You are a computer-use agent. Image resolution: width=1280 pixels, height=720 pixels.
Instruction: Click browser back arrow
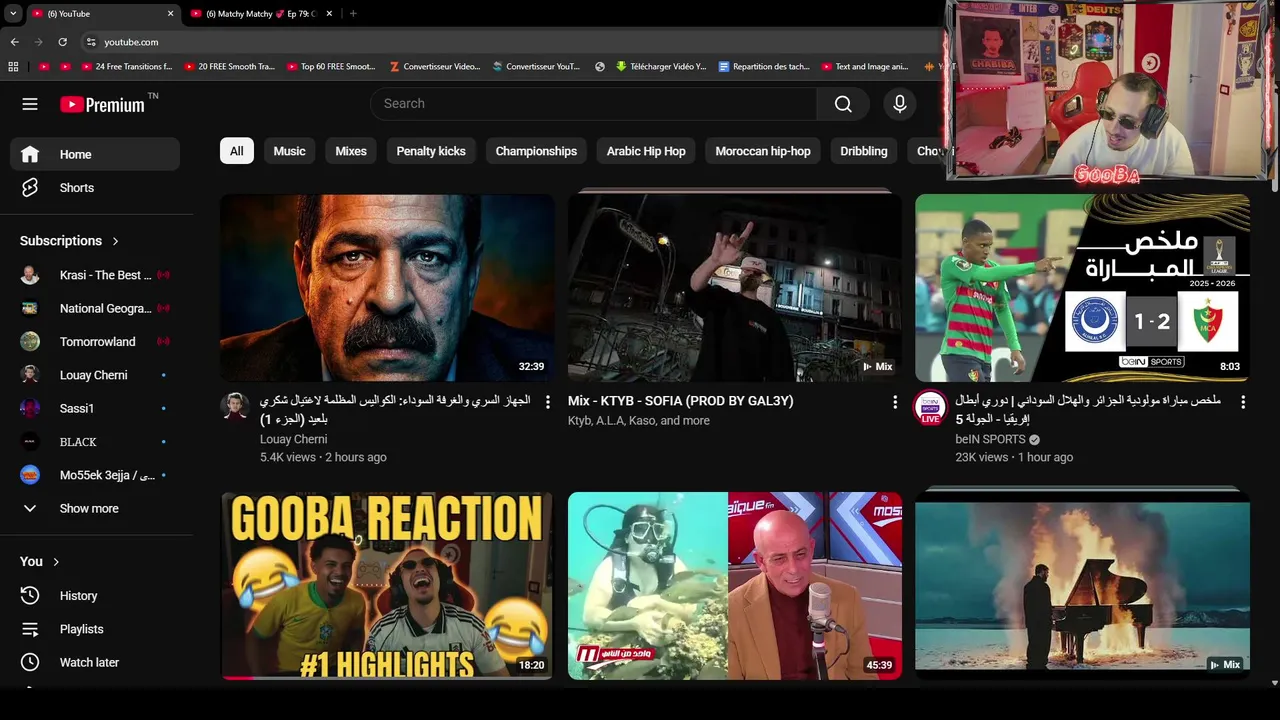point(14,42)
